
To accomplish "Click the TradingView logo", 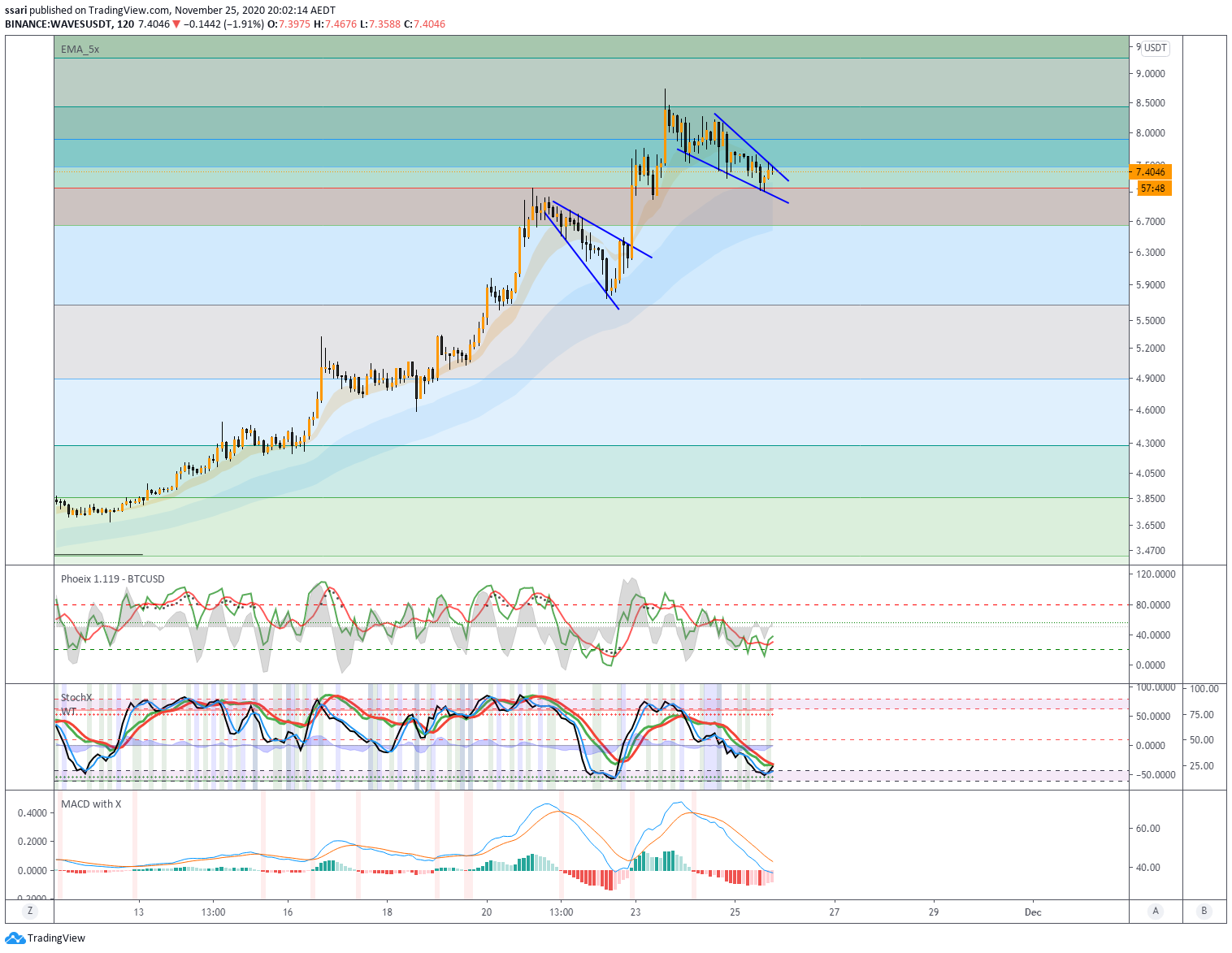I will click(45, 938).
